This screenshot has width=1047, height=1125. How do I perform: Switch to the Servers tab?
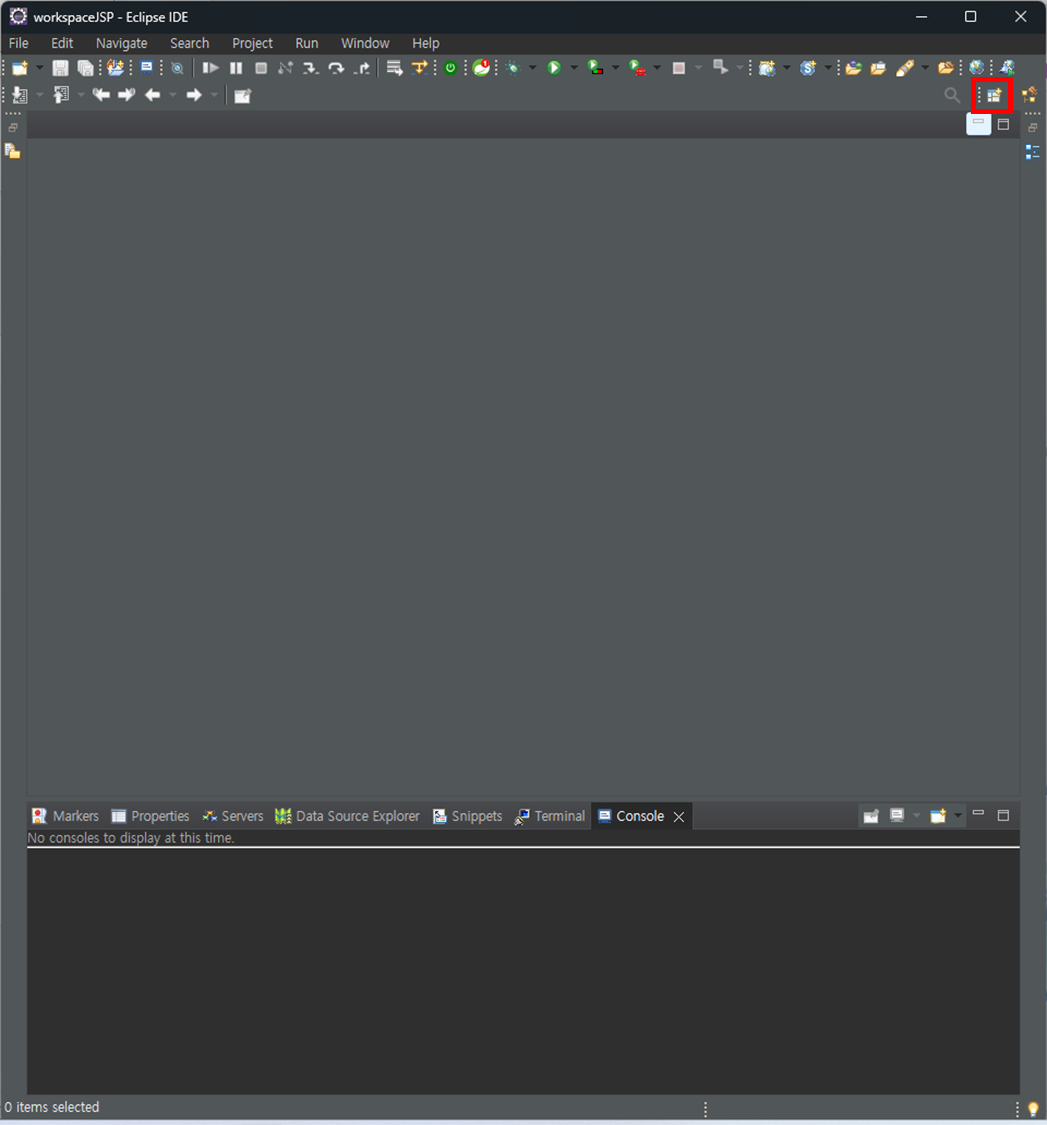(x=233, y=816)
